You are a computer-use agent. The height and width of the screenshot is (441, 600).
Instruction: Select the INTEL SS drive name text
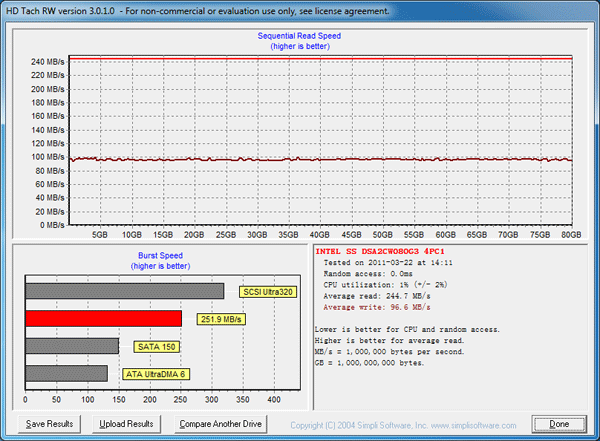pos(380,253)
